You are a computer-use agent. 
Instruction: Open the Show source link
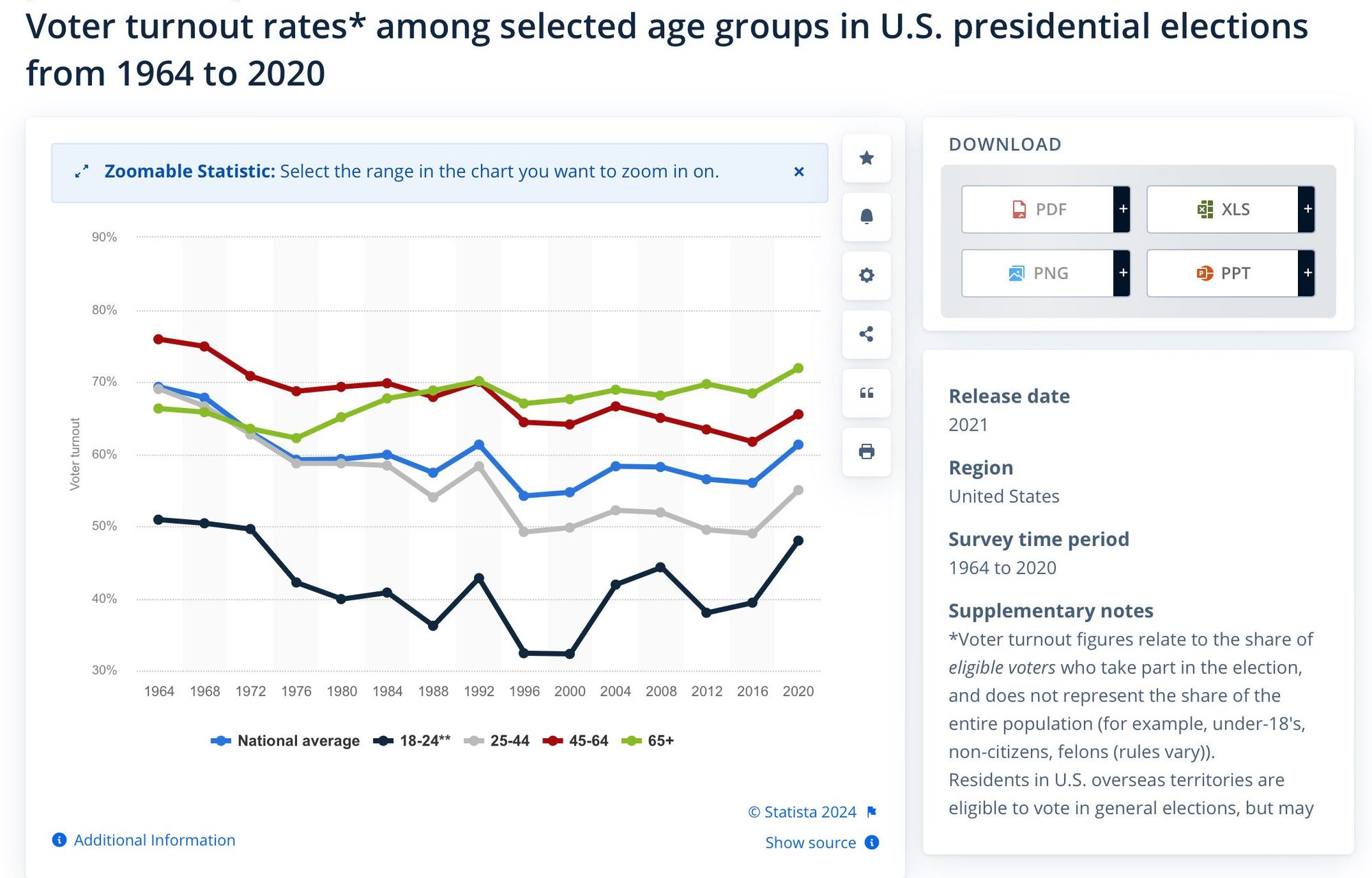click(810, 842)
